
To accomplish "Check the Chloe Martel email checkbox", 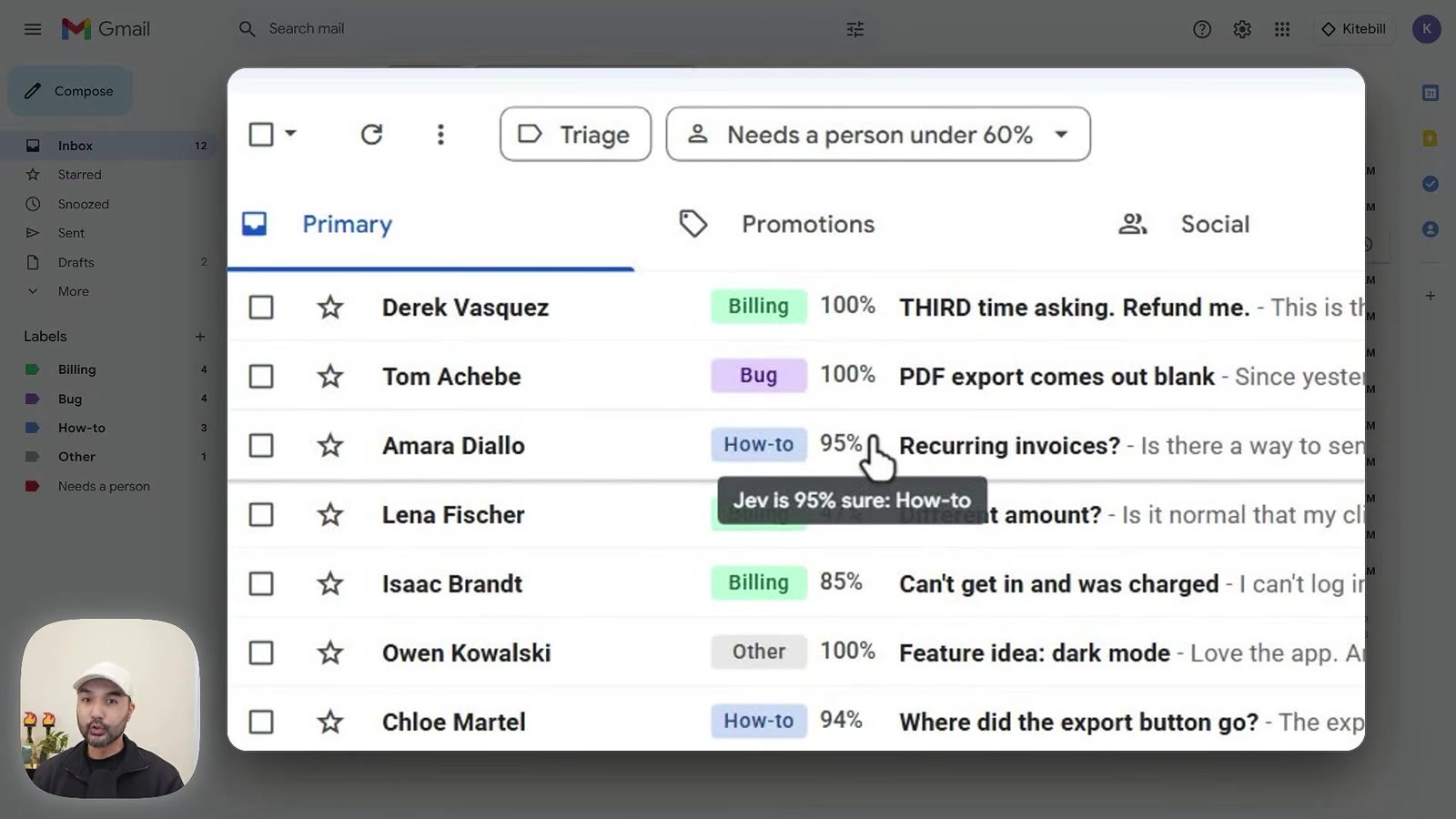I will tap(261, 722).
